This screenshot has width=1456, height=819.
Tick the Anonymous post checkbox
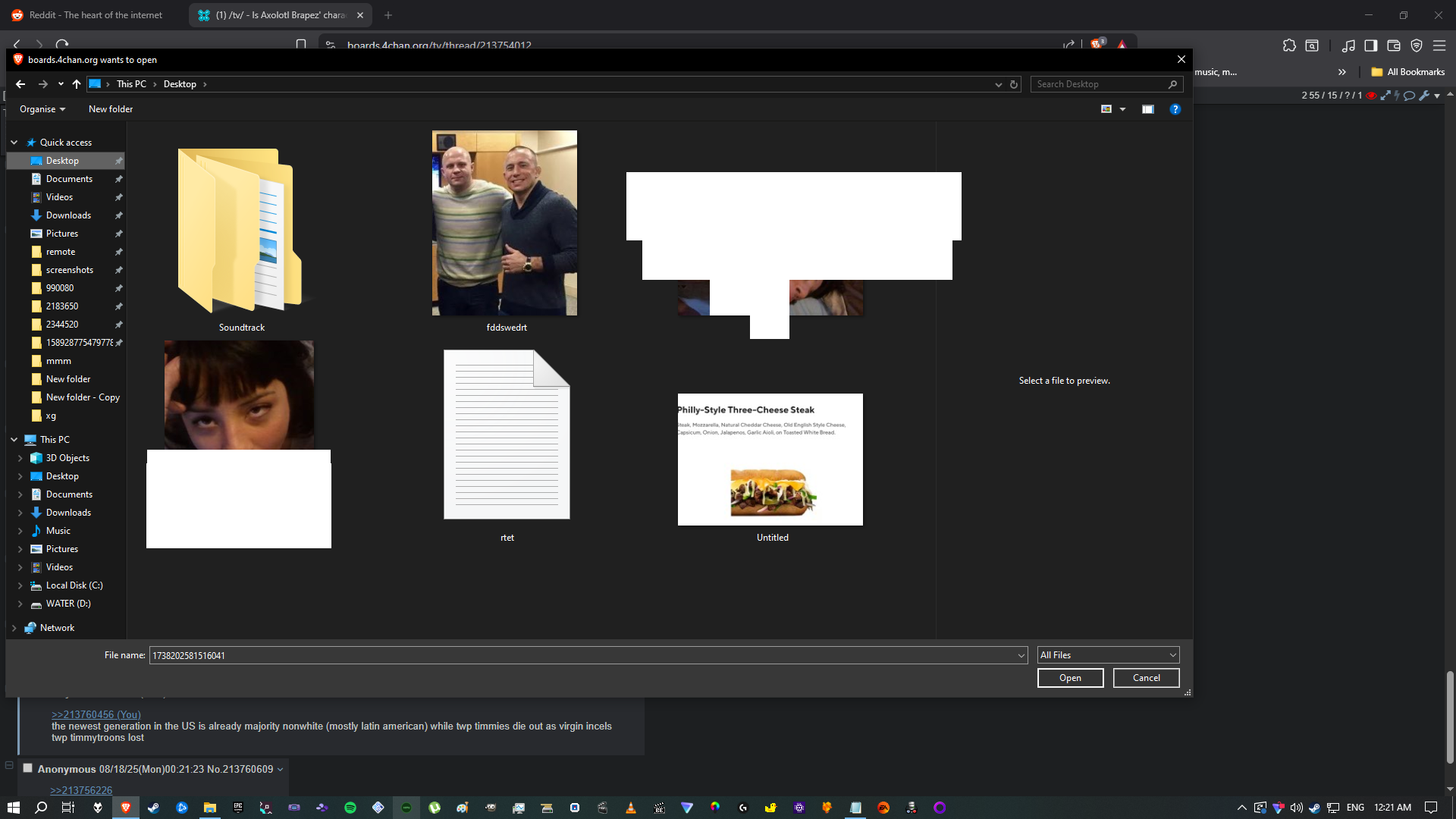(x=28, y=767)
